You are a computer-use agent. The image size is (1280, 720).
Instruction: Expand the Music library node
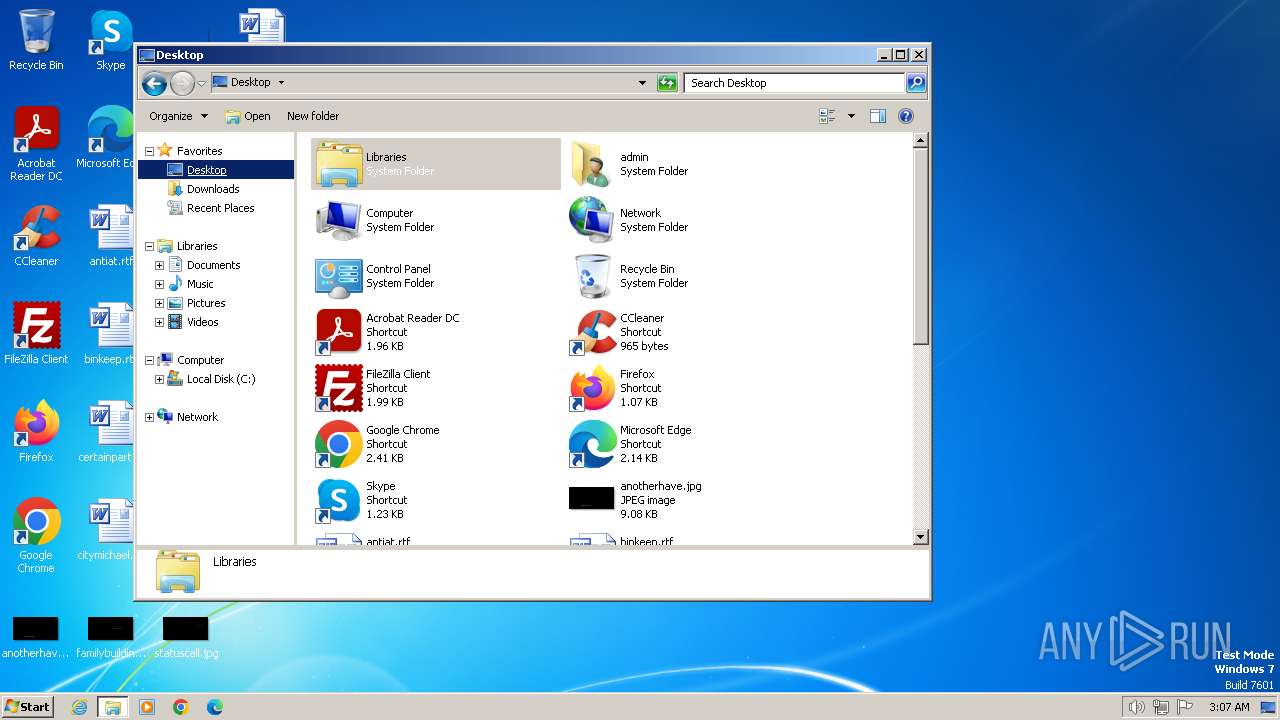159,284
